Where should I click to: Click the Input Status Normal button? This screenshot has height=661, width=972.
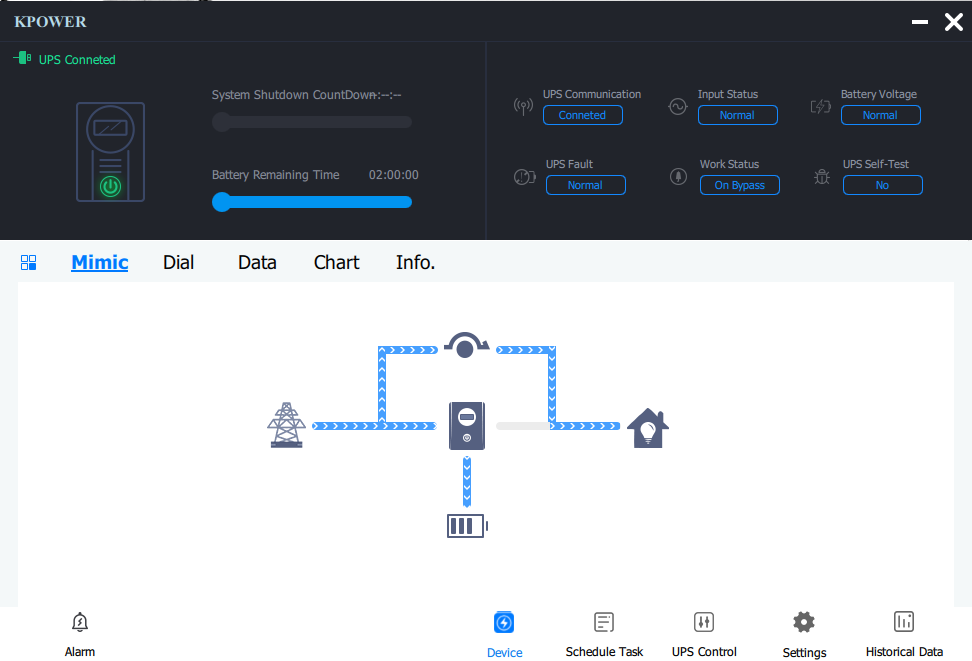[738, 115]
